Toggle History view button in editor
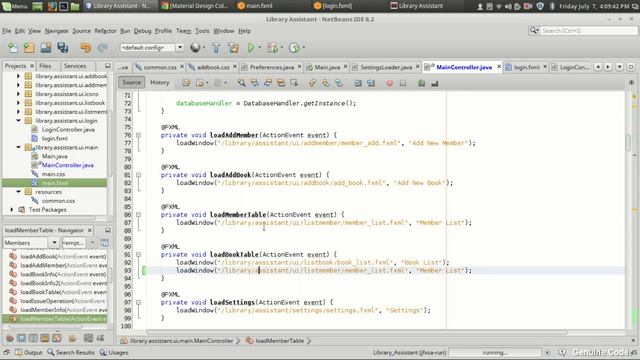 (160, 82)
